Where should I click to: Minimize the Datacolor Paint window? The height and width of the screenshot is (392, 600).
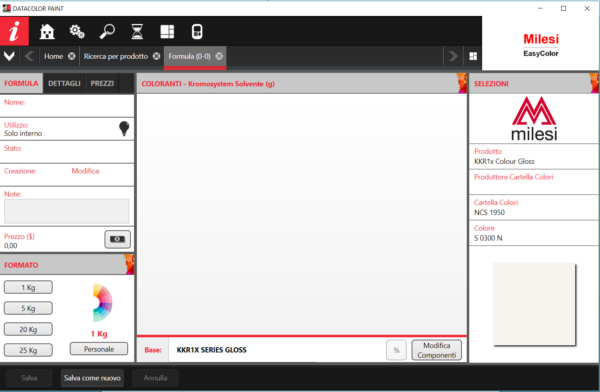pos(540,8)
